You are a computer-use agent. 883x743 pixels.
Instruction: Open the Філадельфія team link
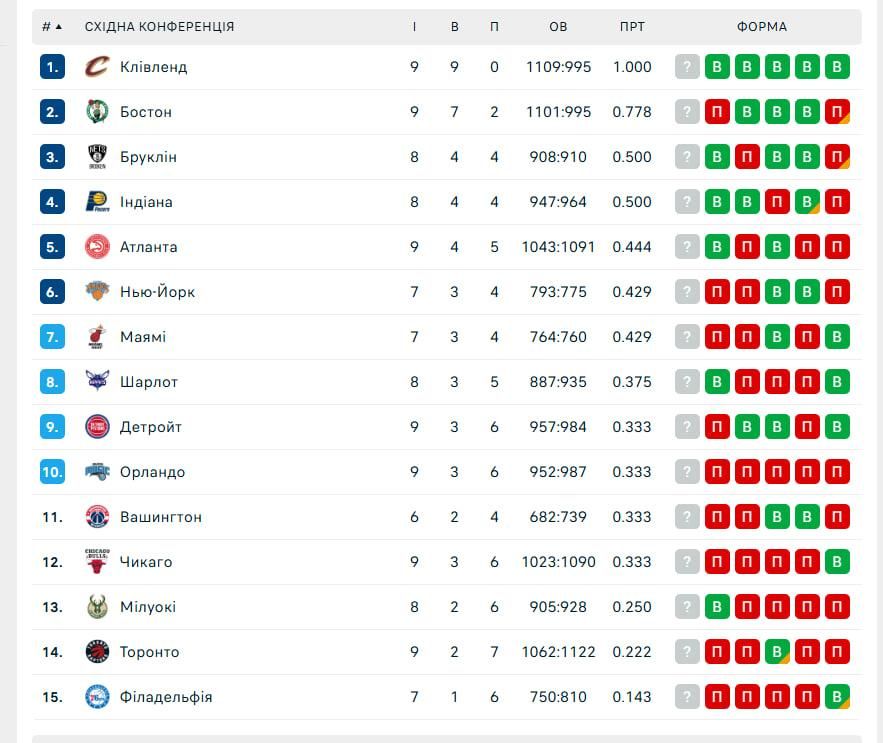(x=166, y=697)
